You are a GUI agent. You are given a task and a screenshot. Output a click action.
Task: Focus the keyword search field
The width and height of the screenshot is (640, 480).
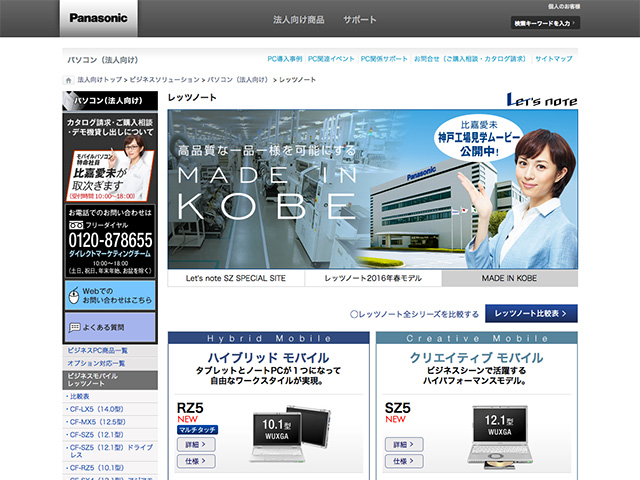[x=545, y=23]
